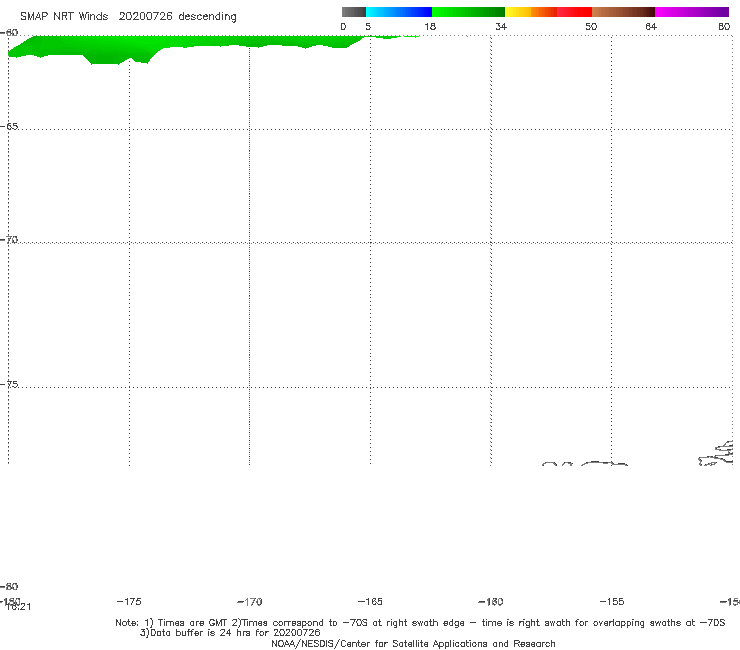The image size is (740, 650).
Task: Click the red segment of the color bar
Action: (574, 12)
